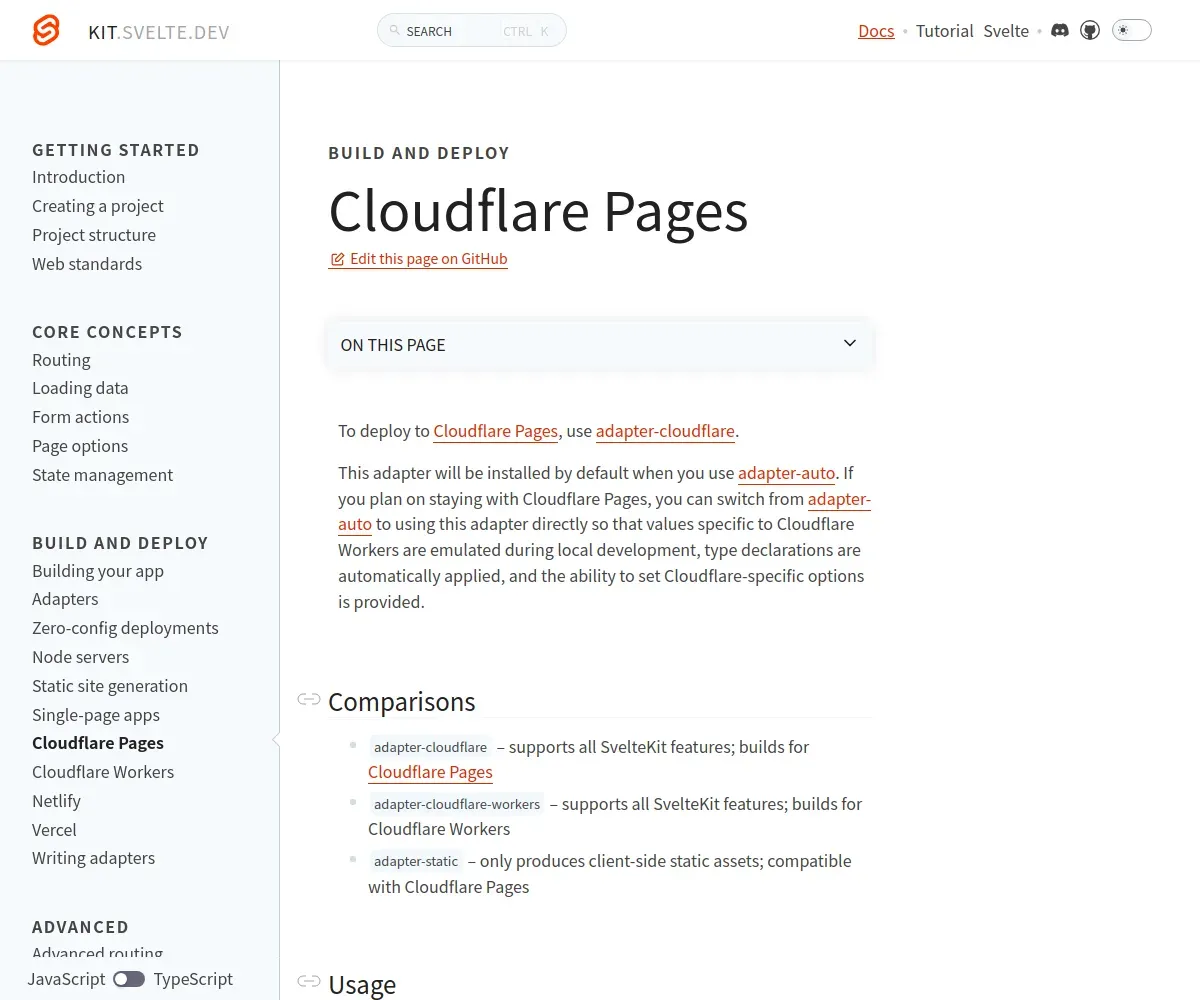Viewport: 1200px width, 1000px height.
Task: Click the adapter-cloudflare link in intro
Action: click(x=665, y=431)
